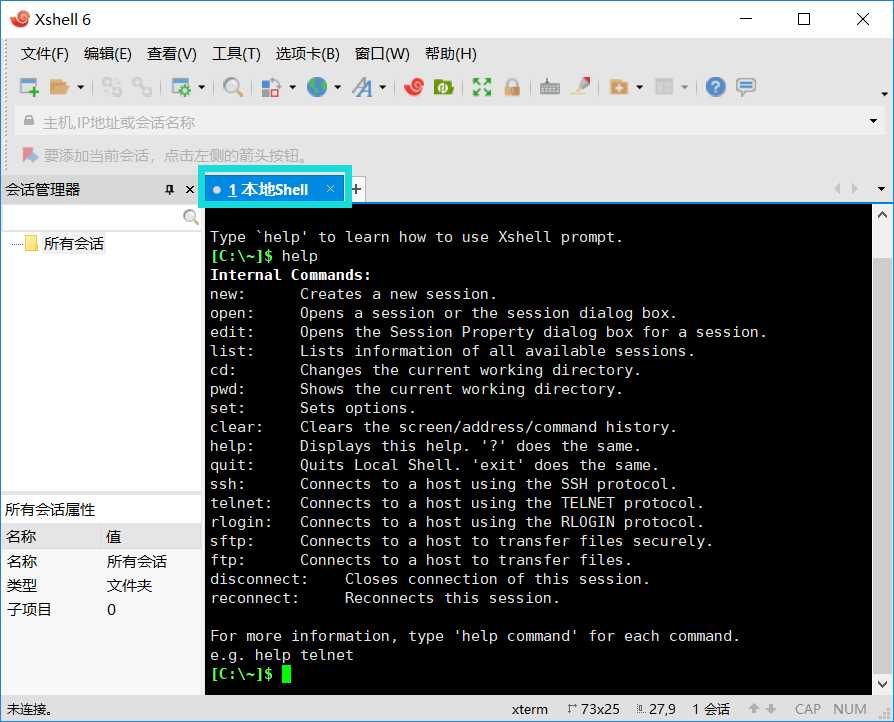Click the speech bubble feedback icon
Screen dimensions: 894x722
pos(746,87)
